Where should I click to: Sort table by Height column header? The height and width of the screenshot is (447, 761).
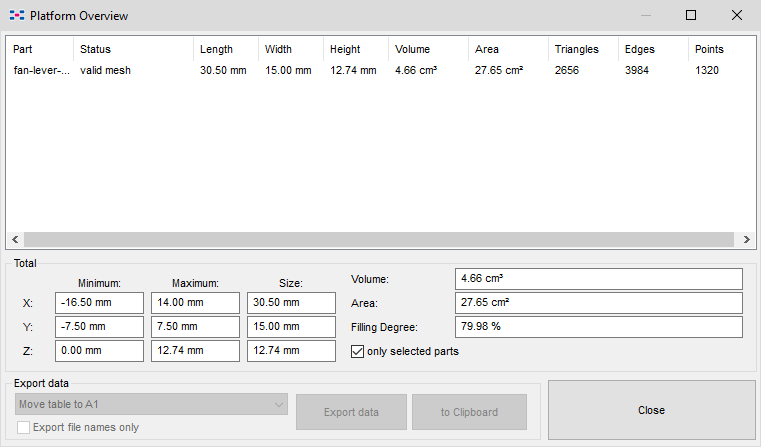(356, 49)
